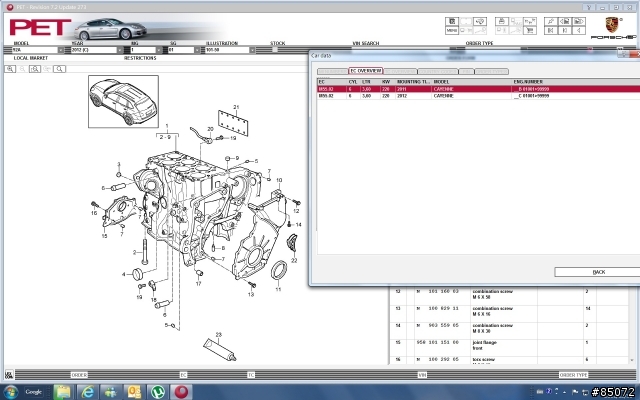Viewport: 640px width, 400px height.
Task: Click callout number 21 on the diagram
Action: point(236,107)
